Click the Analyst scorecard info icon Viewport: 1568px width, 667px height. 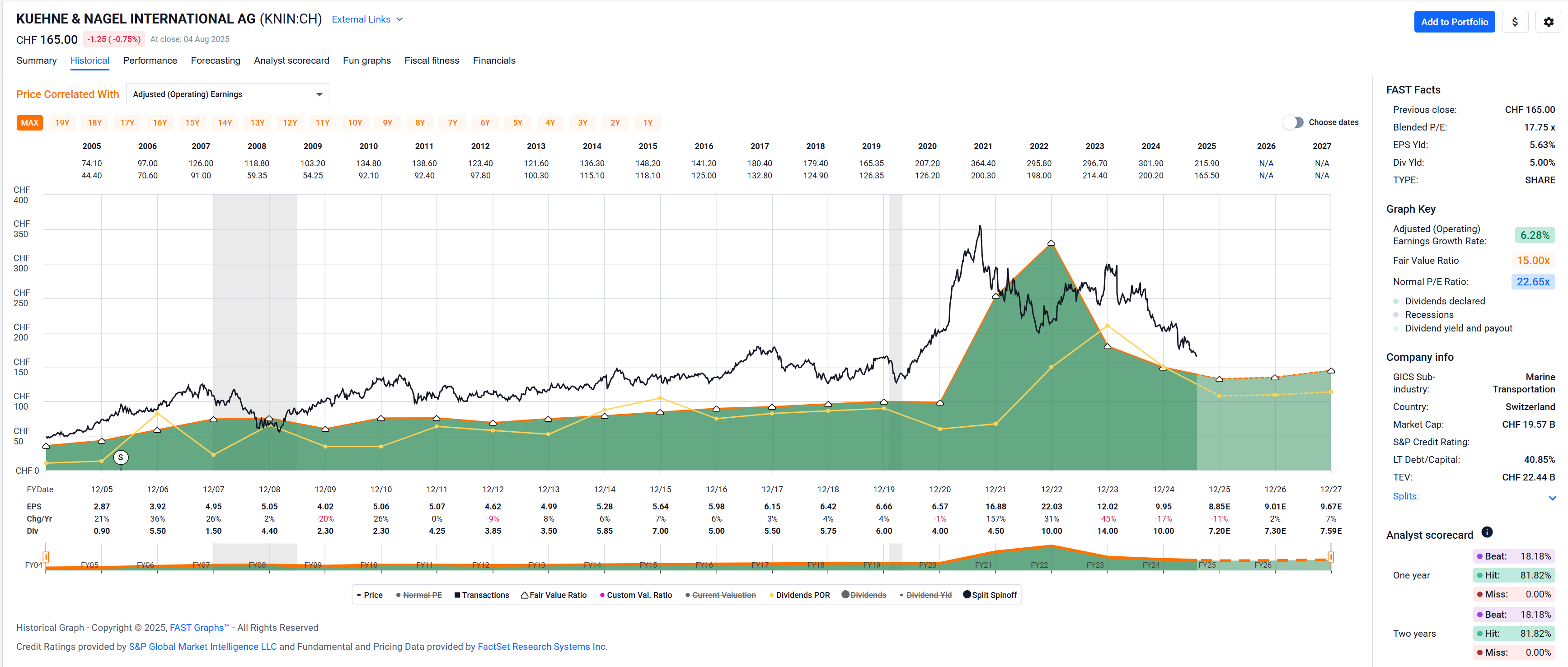1486,532
